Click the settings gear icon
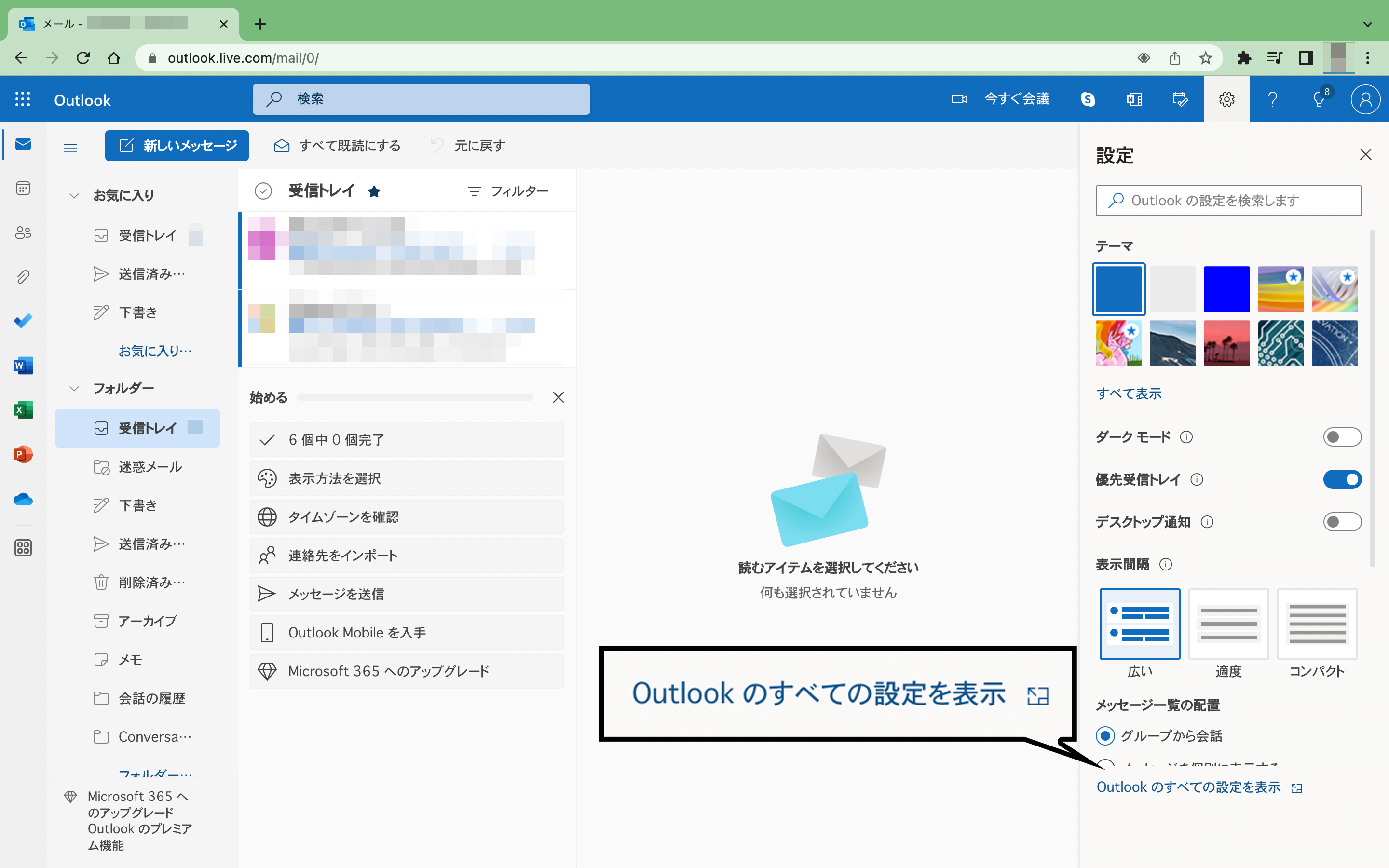The image size is (1389, 868). pos(1226,99)
